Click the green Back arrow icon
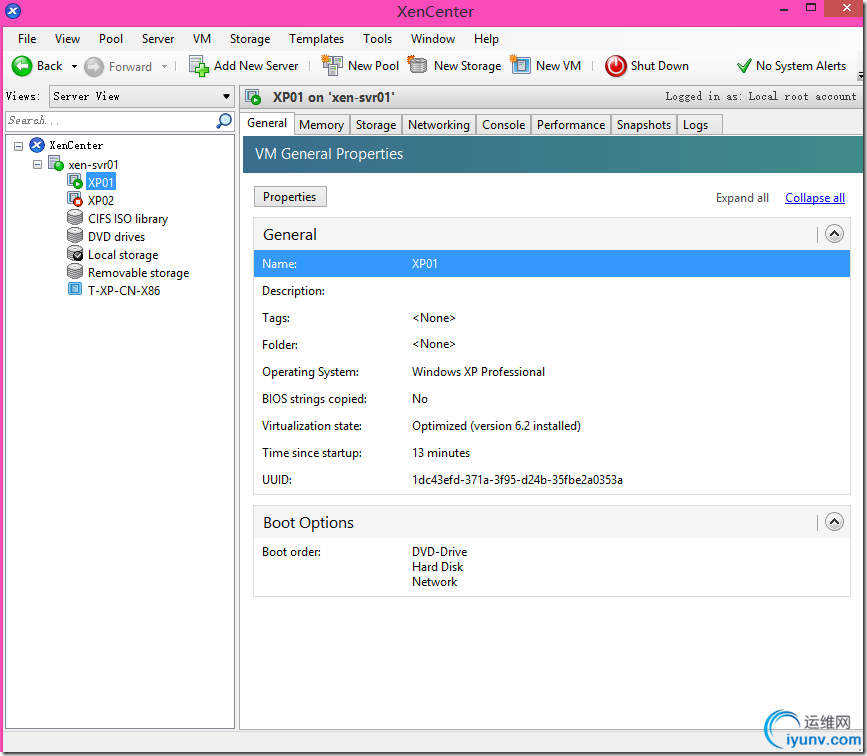 [x=22, y=66]
